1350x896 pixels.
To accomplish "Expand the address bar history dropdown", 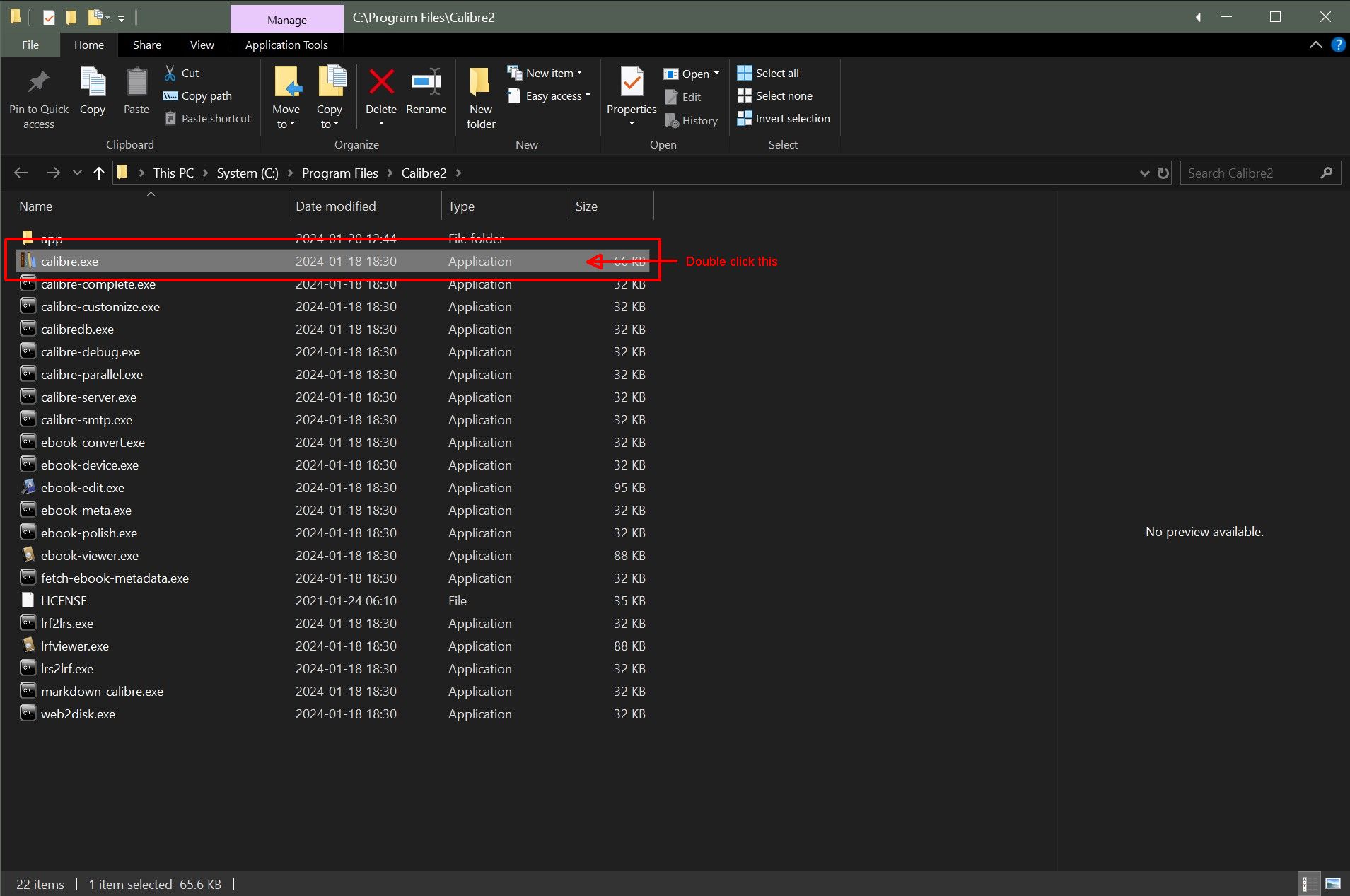I will 1144,173.
